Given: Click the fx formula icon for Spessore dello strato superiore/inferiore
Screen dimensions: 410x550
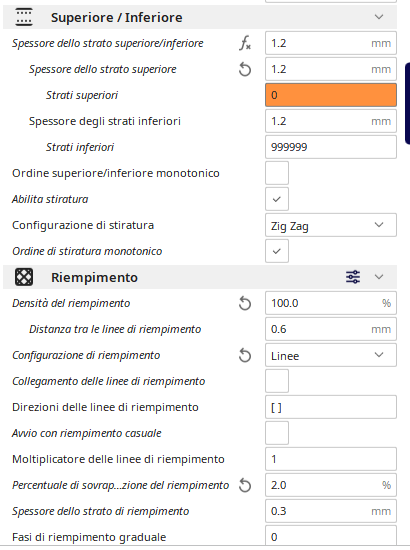Looking at the screenshot, I should 245,43.
